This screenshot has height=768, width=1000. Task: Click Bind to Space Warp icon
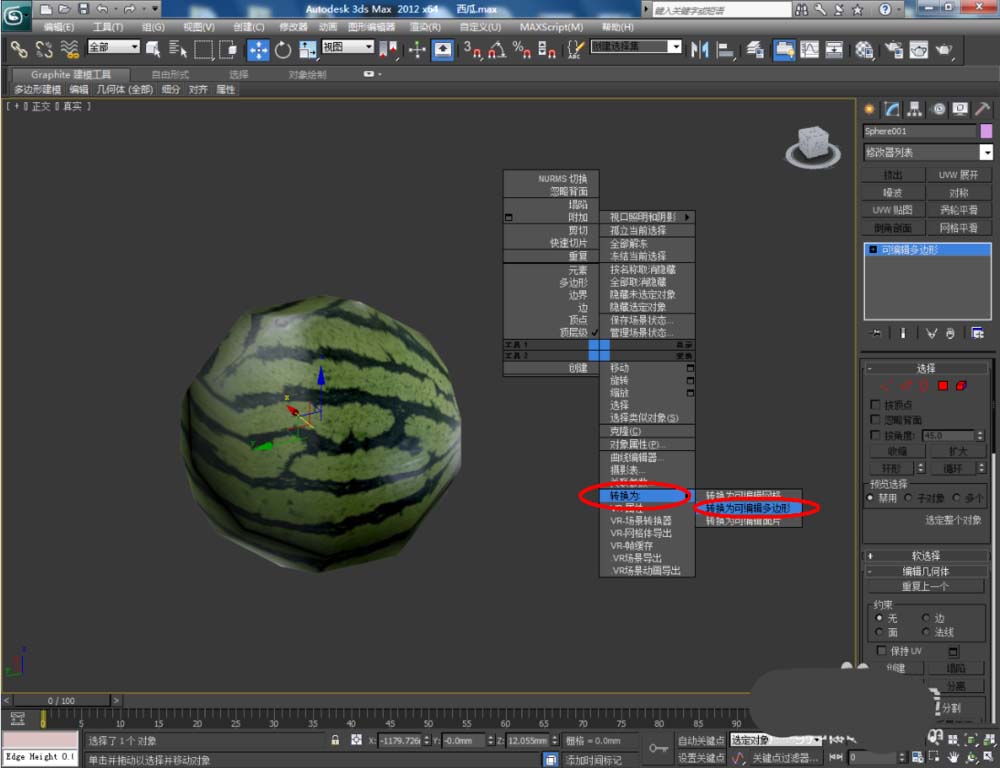click(69, 49)
